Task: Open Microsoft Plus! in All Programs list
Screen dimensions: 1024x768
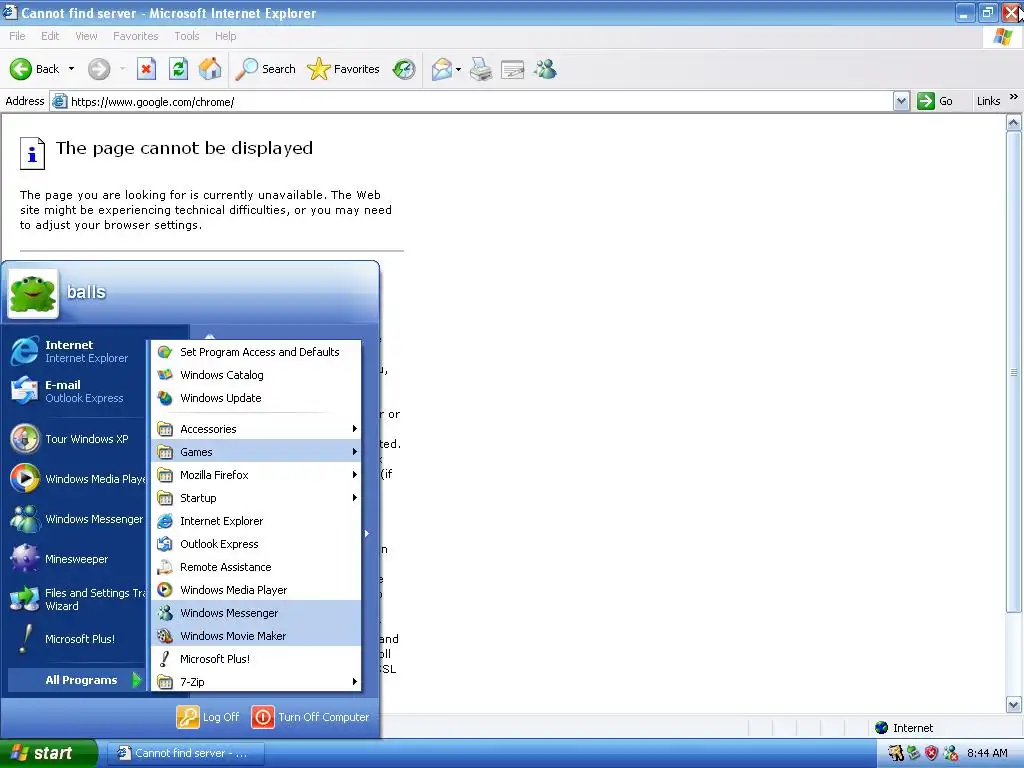Action: (x=257, y=659)
